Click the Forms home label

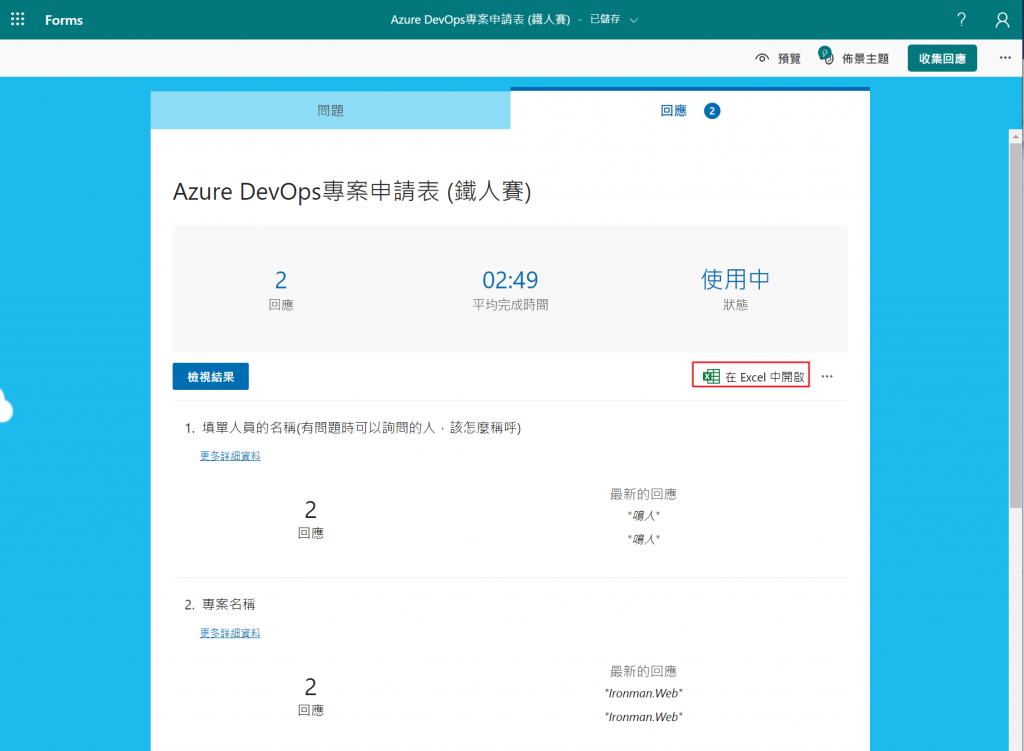click(64, 20)
